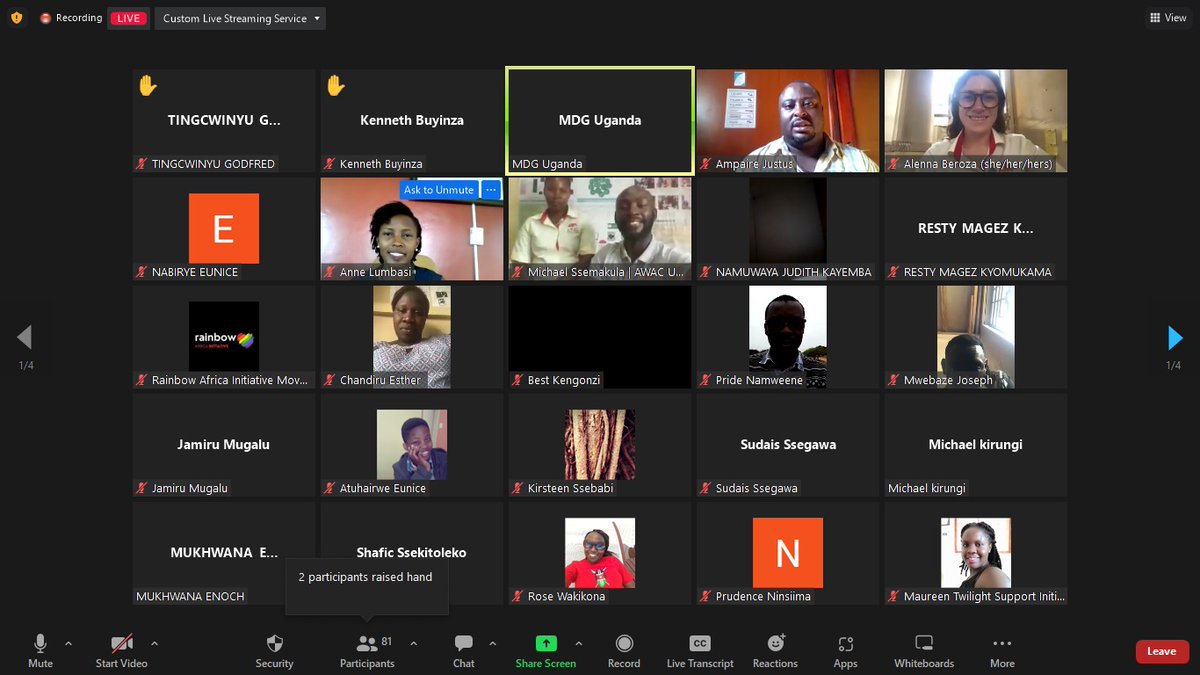
Task: Select Ampaire Justus video tile
Action: point(788,121)
